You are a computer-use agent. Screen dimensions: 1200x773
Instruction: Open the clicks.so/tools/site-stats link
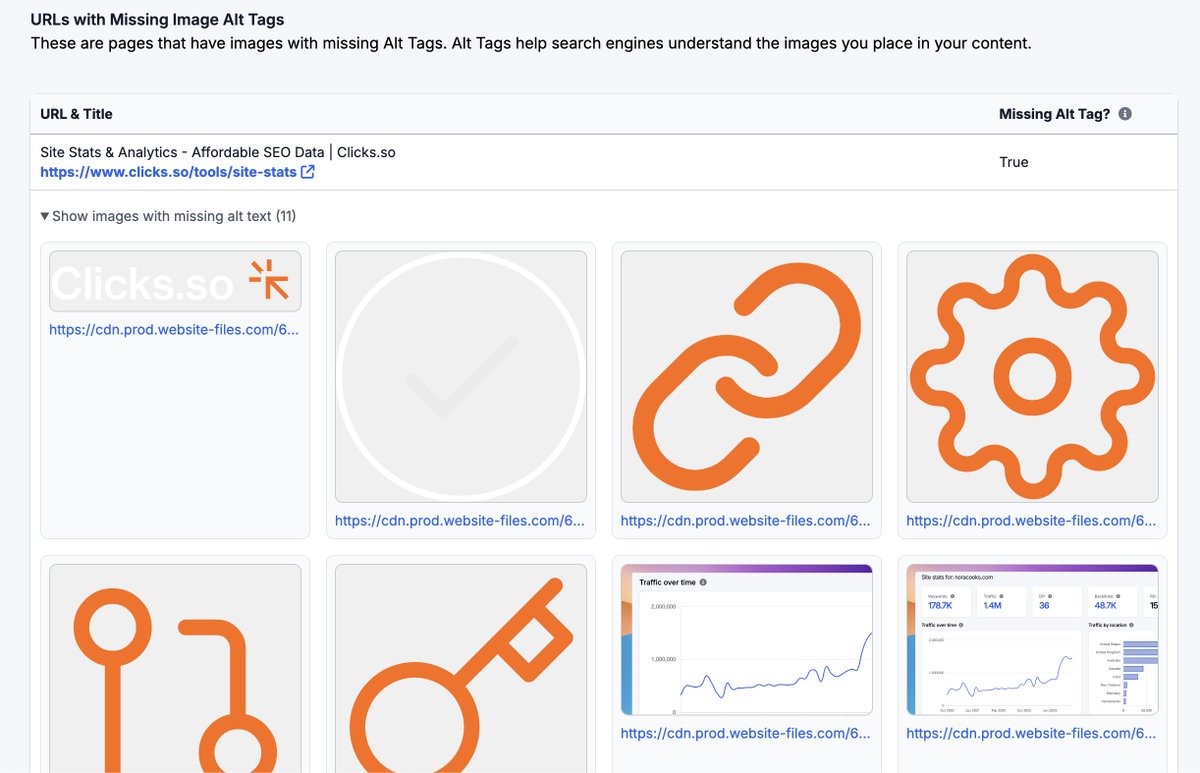coord(169,172)
